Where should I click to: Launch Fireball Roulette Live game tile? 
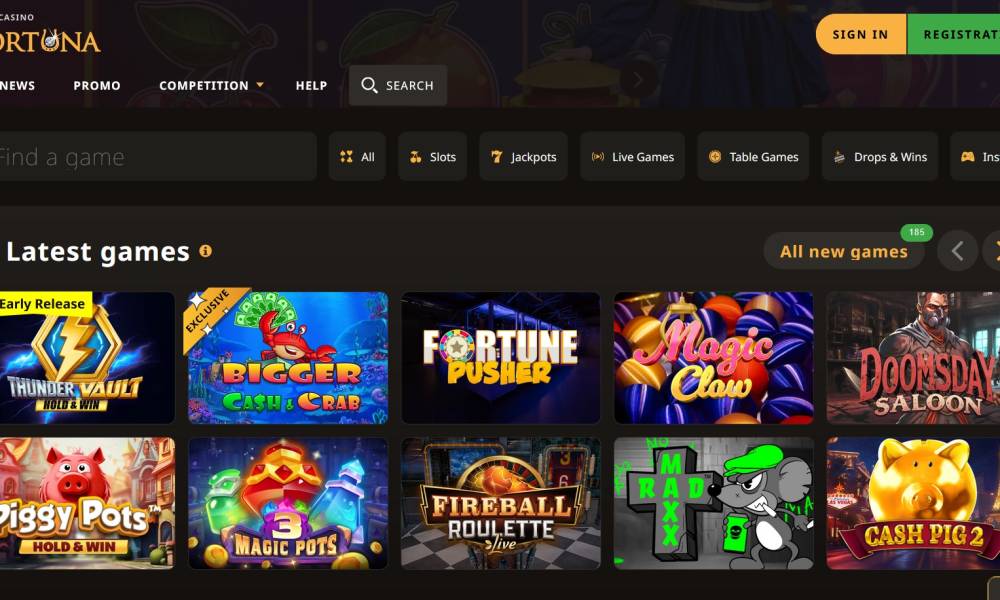coord(501,503)
